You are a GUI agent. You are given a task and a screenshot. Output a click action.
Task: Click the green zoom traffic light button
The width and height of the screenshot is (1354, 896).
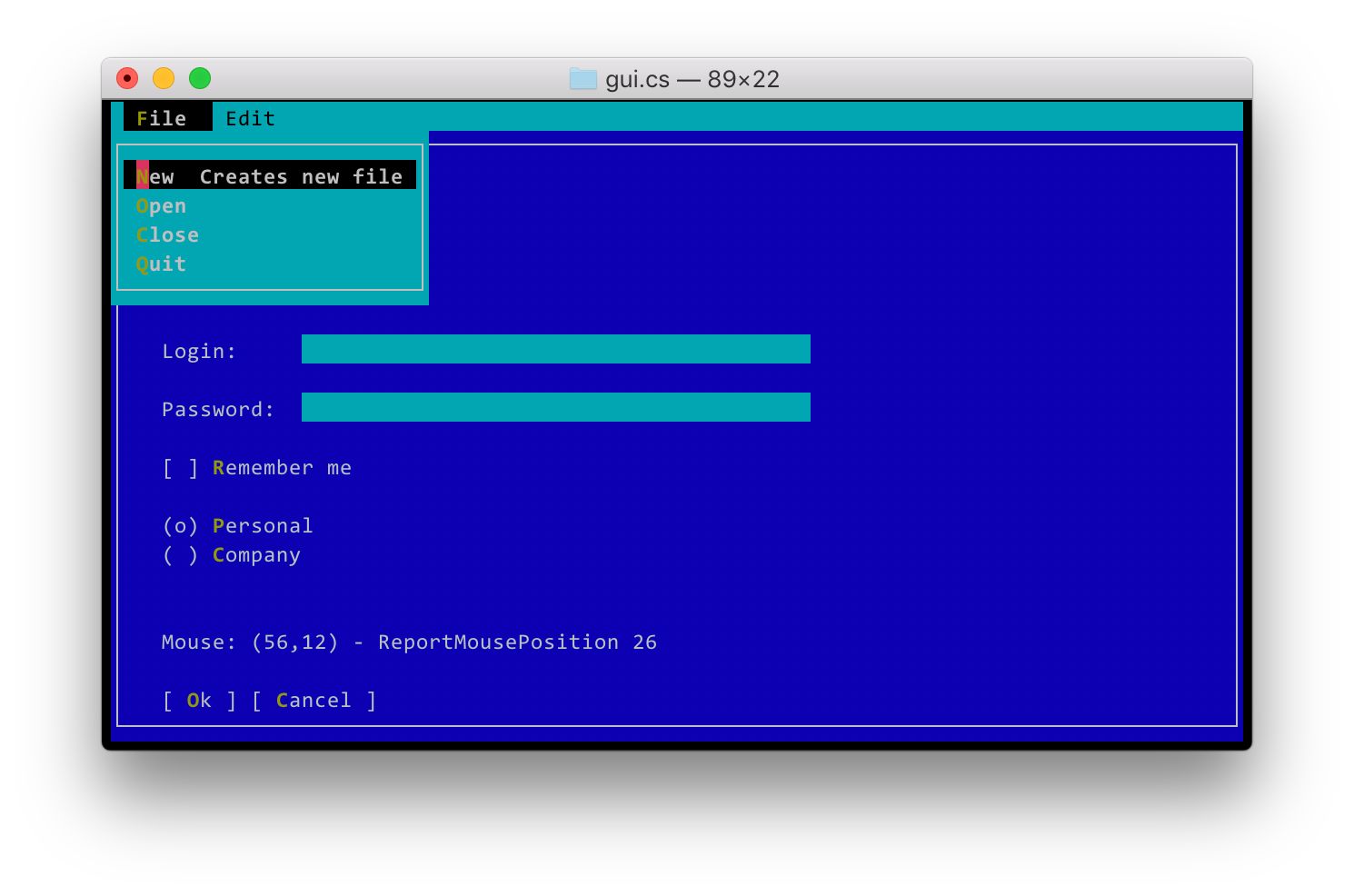[x=199, y=79]
